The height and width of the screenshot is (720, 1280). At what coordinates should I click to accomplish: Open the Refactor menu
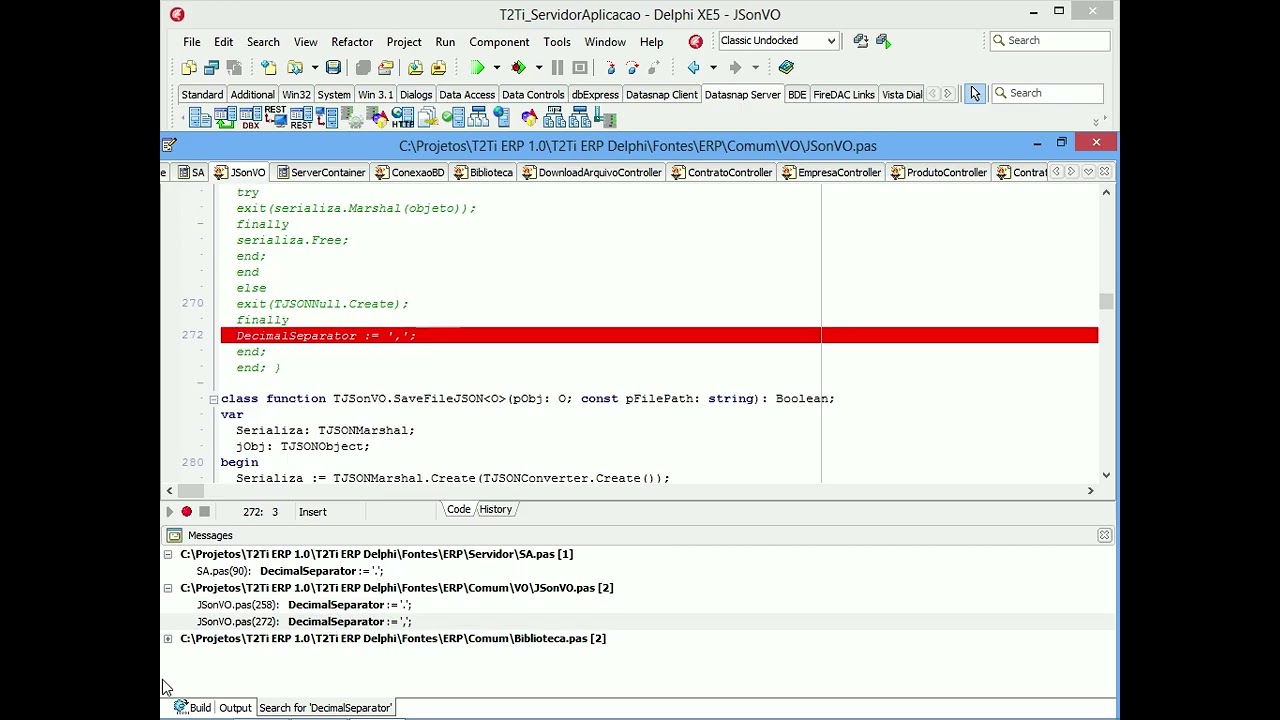352,42
